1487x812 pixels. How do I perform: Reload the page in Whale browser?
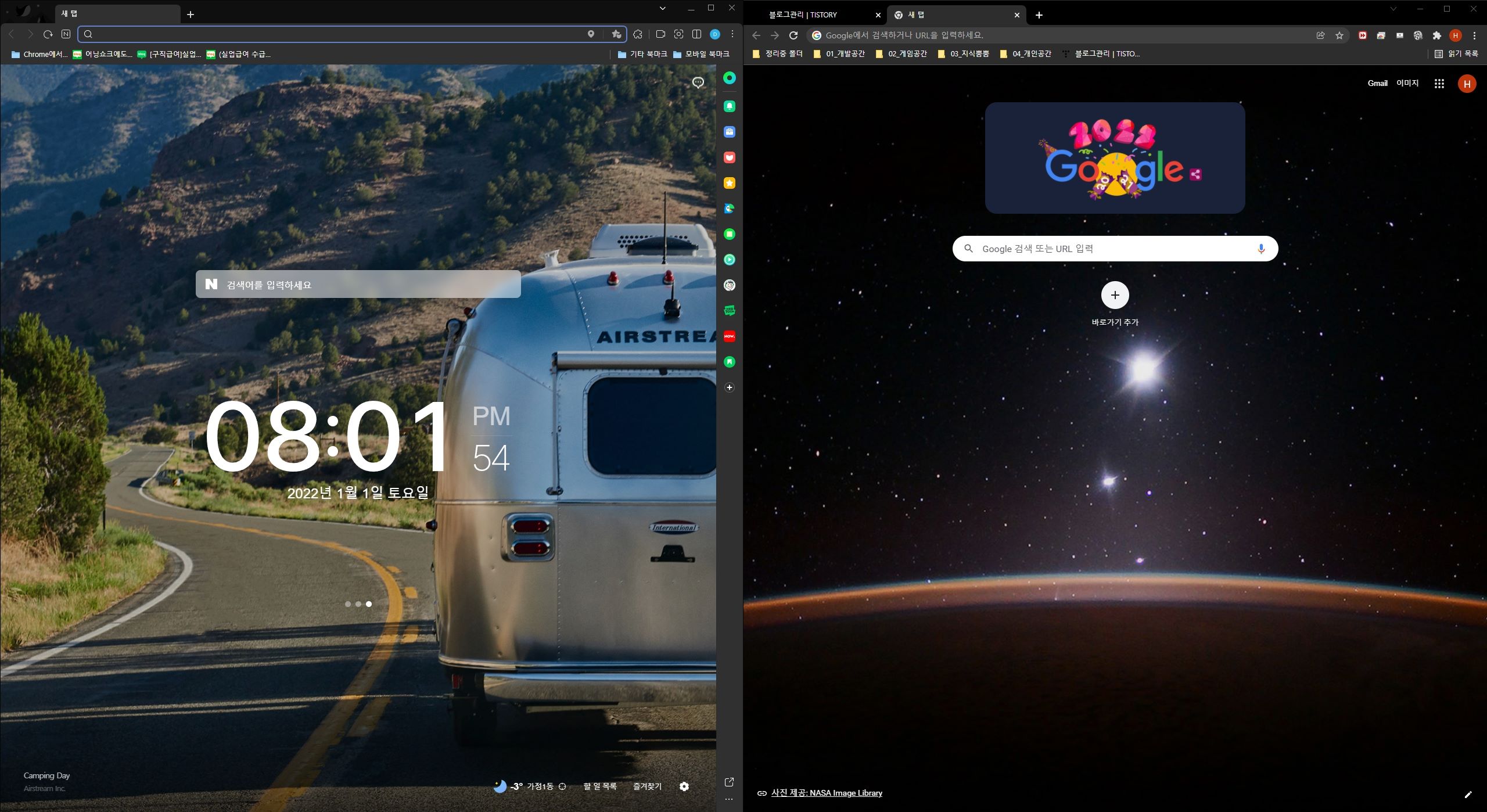(48, 34)
